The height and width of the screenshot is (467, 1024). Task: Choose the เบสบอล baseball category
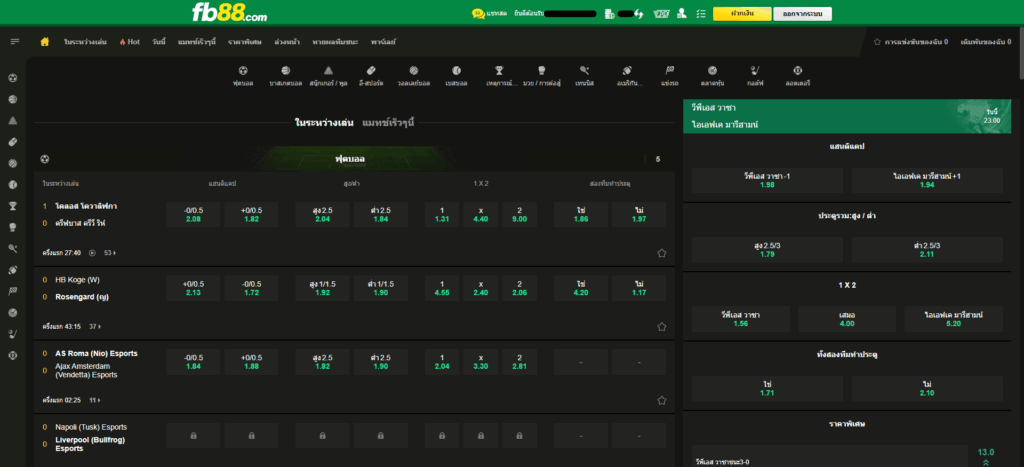456,76
